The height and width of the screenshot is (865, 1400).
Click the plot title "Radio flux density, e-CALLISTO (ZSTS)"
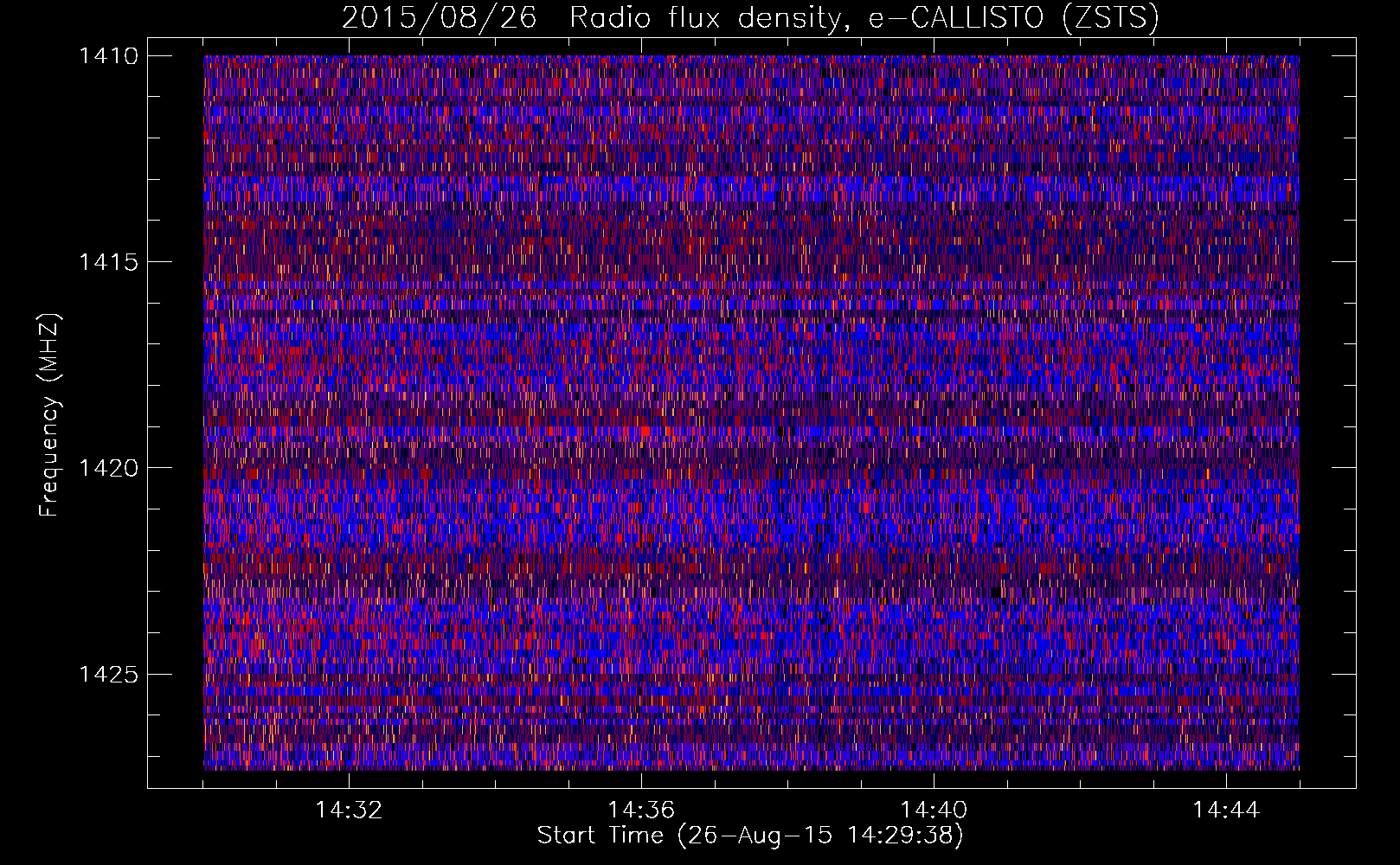coord(864,17)
